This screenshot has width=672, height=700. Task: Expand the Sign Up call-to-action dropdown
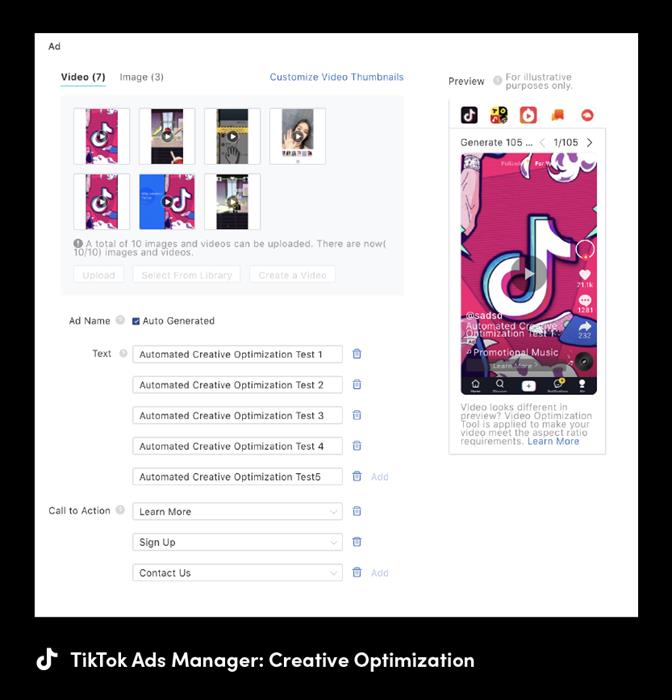237,542
